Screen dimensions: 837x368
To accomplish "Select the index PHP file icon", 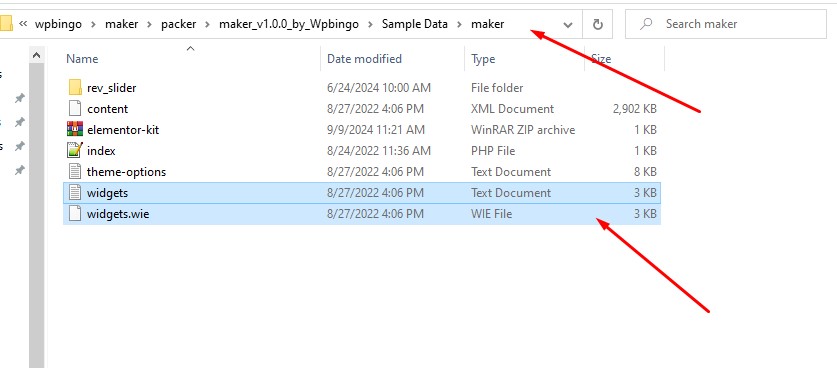I will click(75, 151).
